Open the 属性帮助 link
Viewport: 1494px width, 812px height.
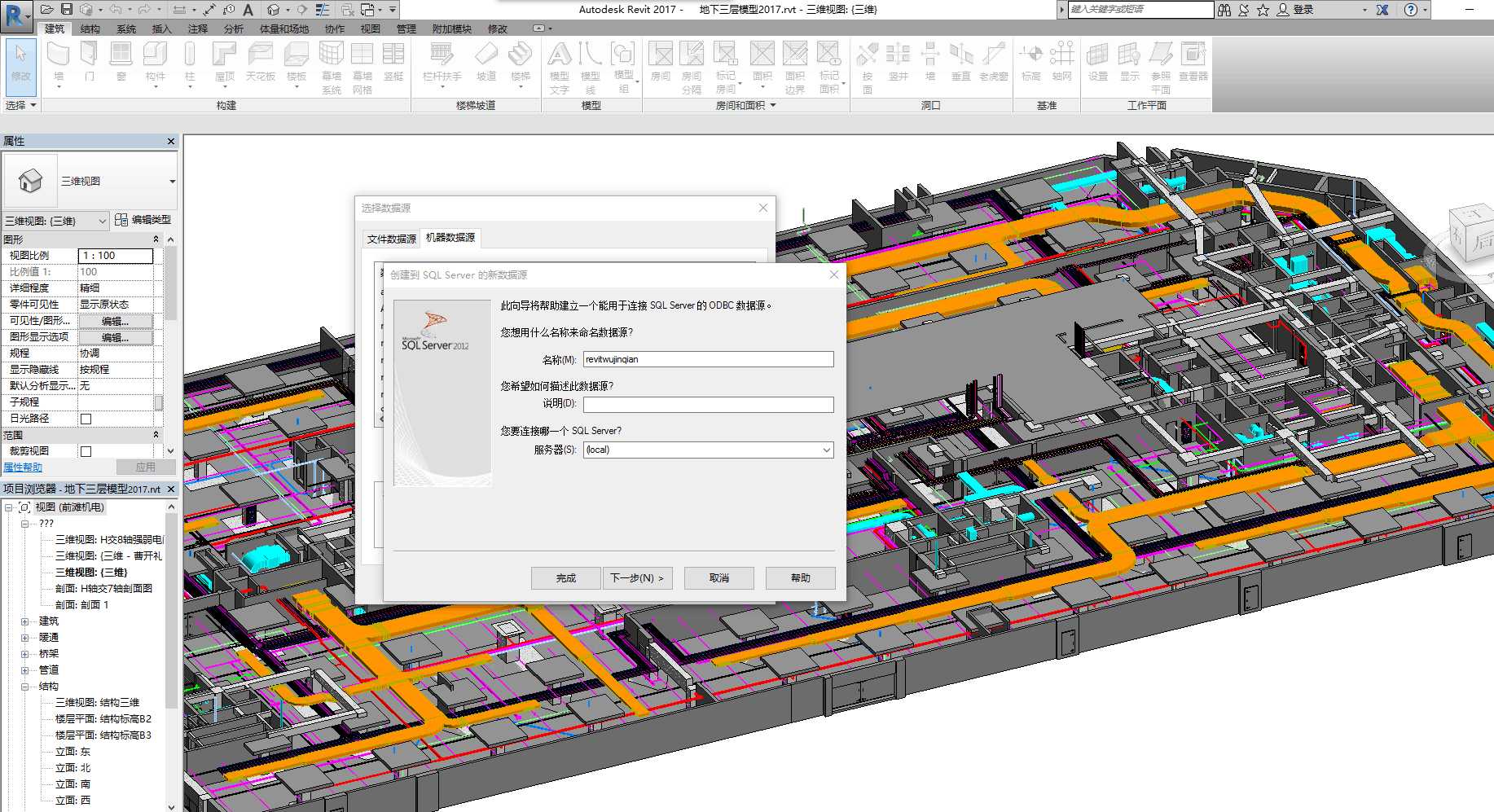23,467
